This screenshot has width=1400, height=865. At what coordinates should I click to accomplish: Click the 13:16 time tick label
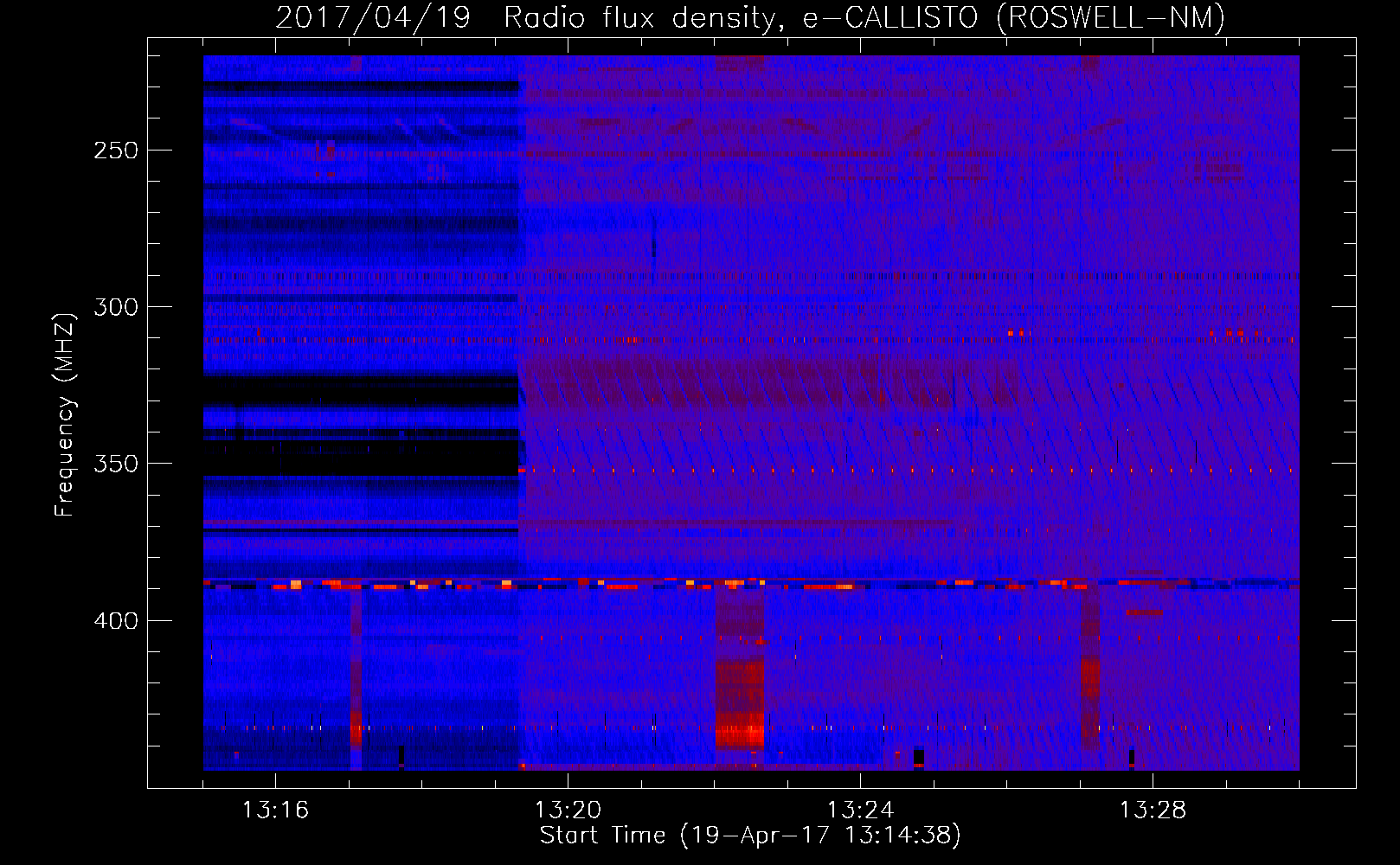[x=275, y=810]
